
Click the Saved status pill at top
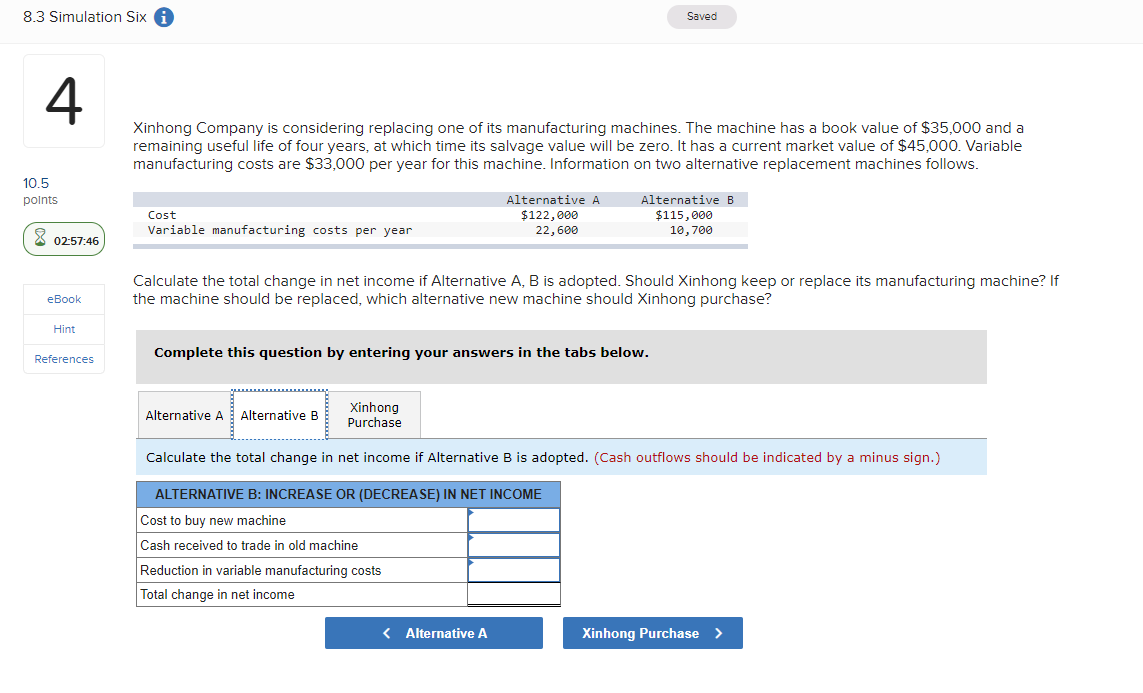pos(701,17)
